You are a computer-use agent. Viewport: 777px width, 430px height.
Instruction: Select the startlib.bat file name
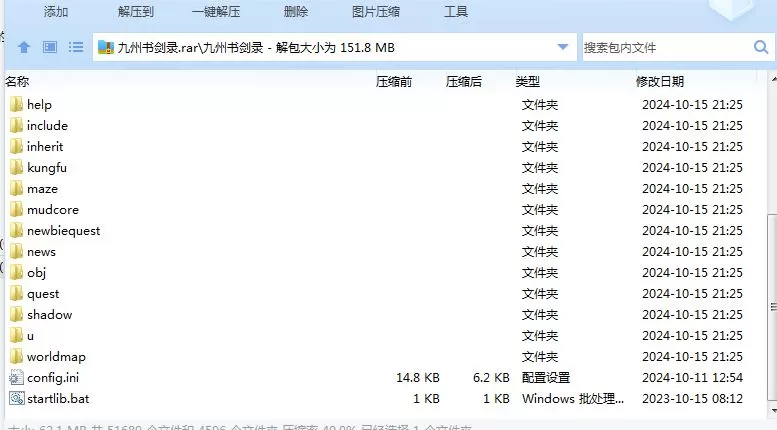[58, 398]
